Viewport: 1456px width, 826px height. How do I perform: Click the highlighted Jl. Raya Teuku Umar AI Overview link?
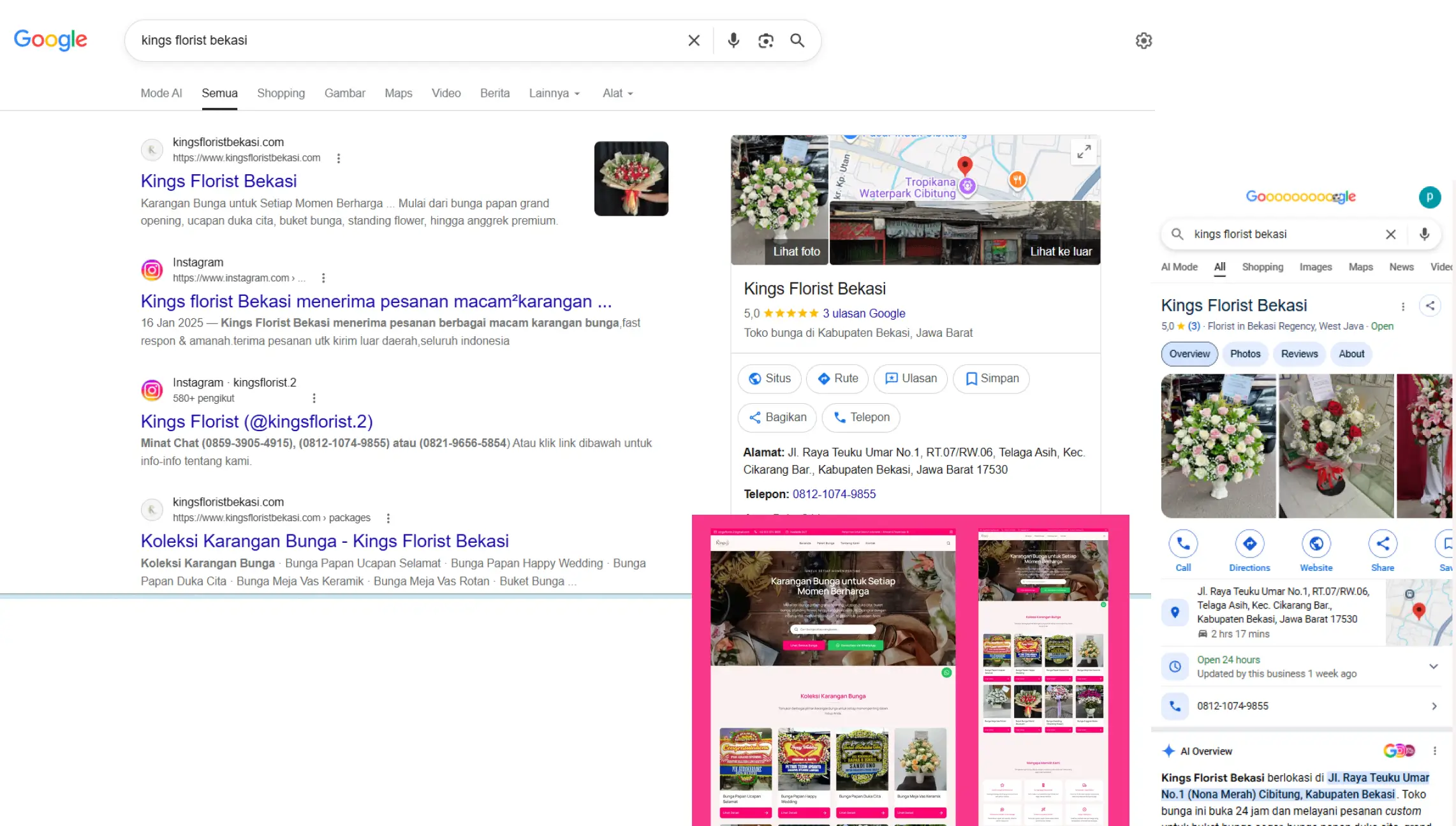(1295, 786)
